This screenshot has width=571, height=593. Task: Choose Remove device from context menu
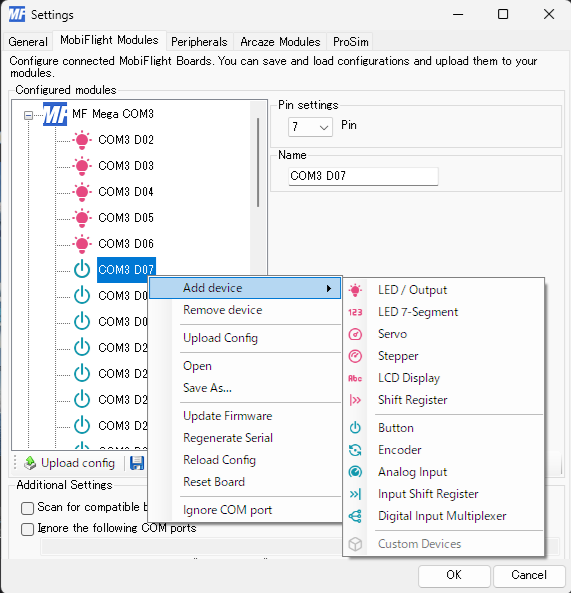(x=246, y=310)
